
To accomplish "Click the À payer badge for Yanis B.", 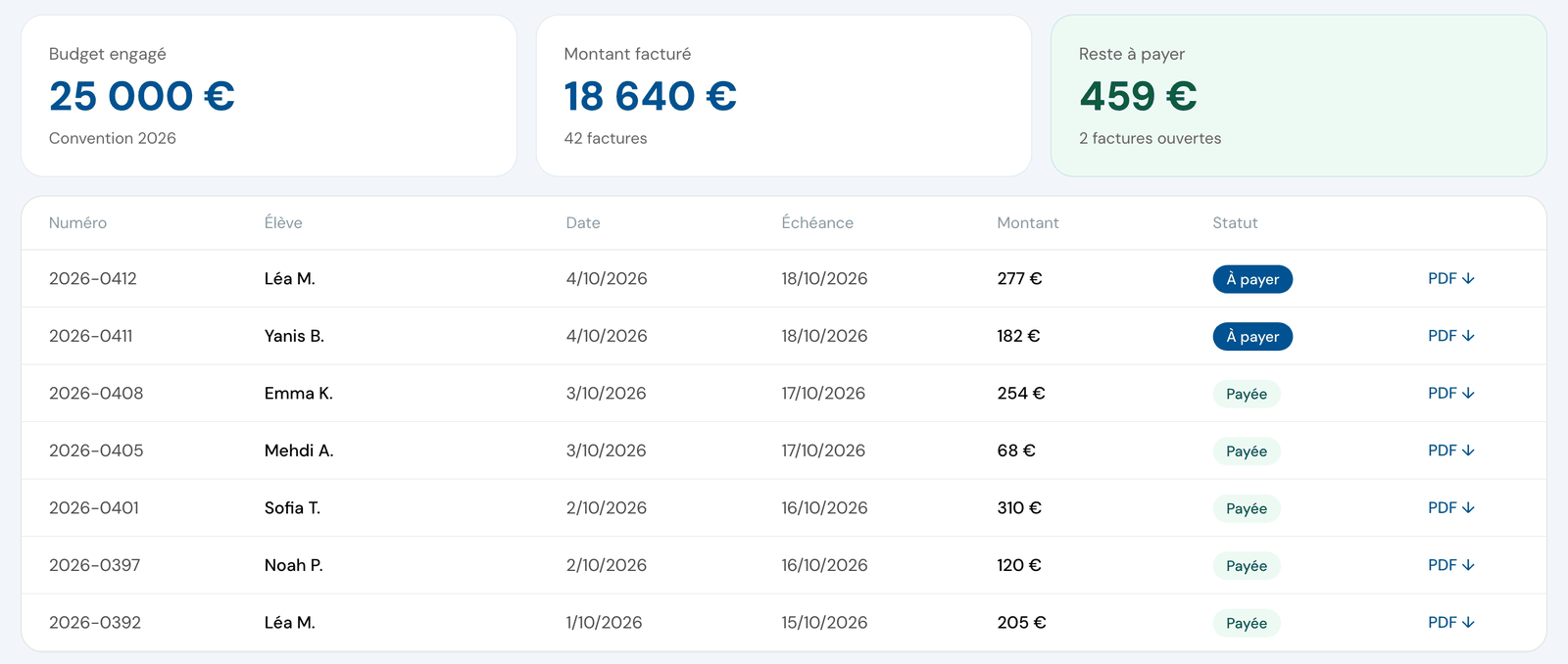I will 1252,337.
